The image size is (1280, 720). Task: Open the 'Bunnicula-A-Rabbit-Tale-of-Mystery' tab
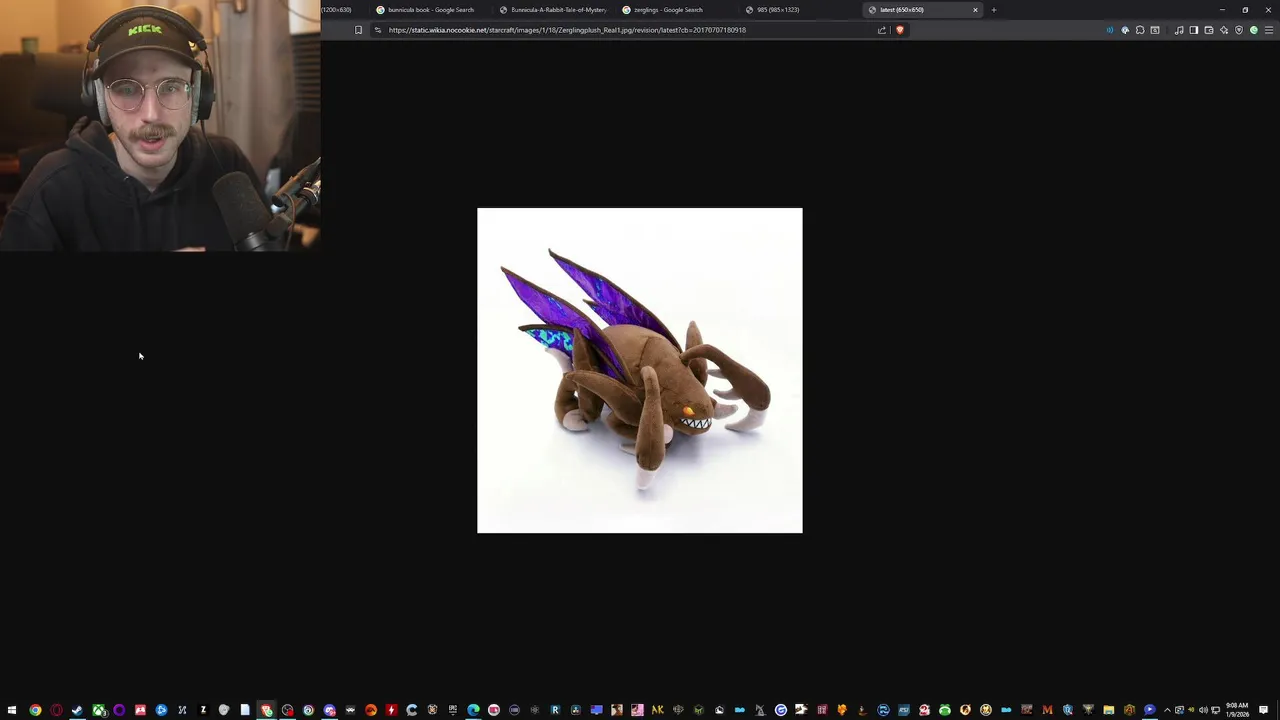click(x=554, y=10)
